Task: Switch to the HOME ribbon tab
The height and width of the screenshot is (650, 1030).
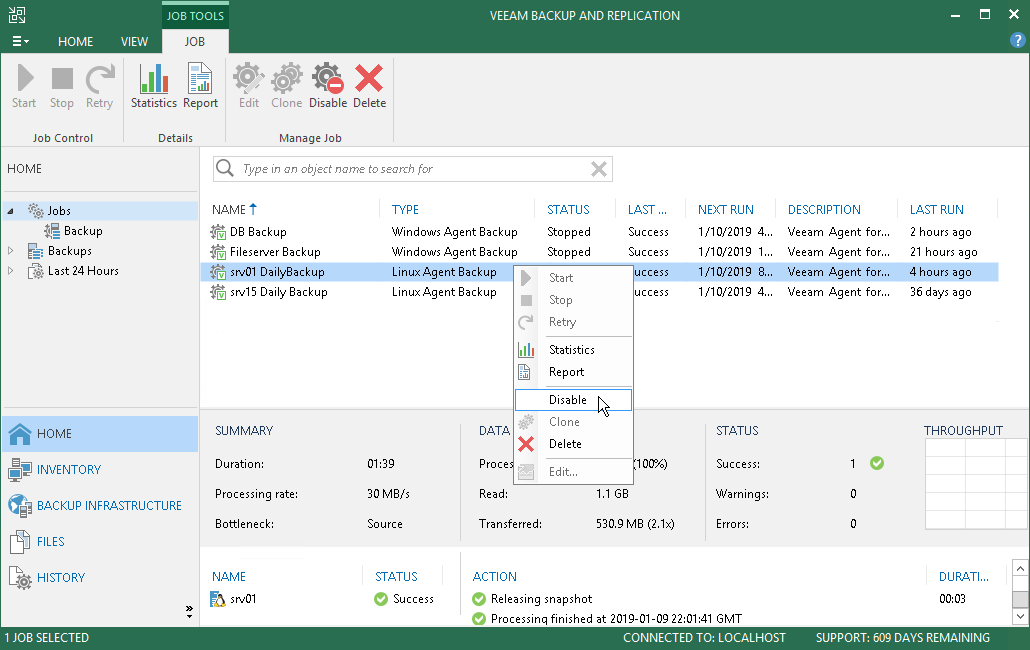Action: point(76,41)
